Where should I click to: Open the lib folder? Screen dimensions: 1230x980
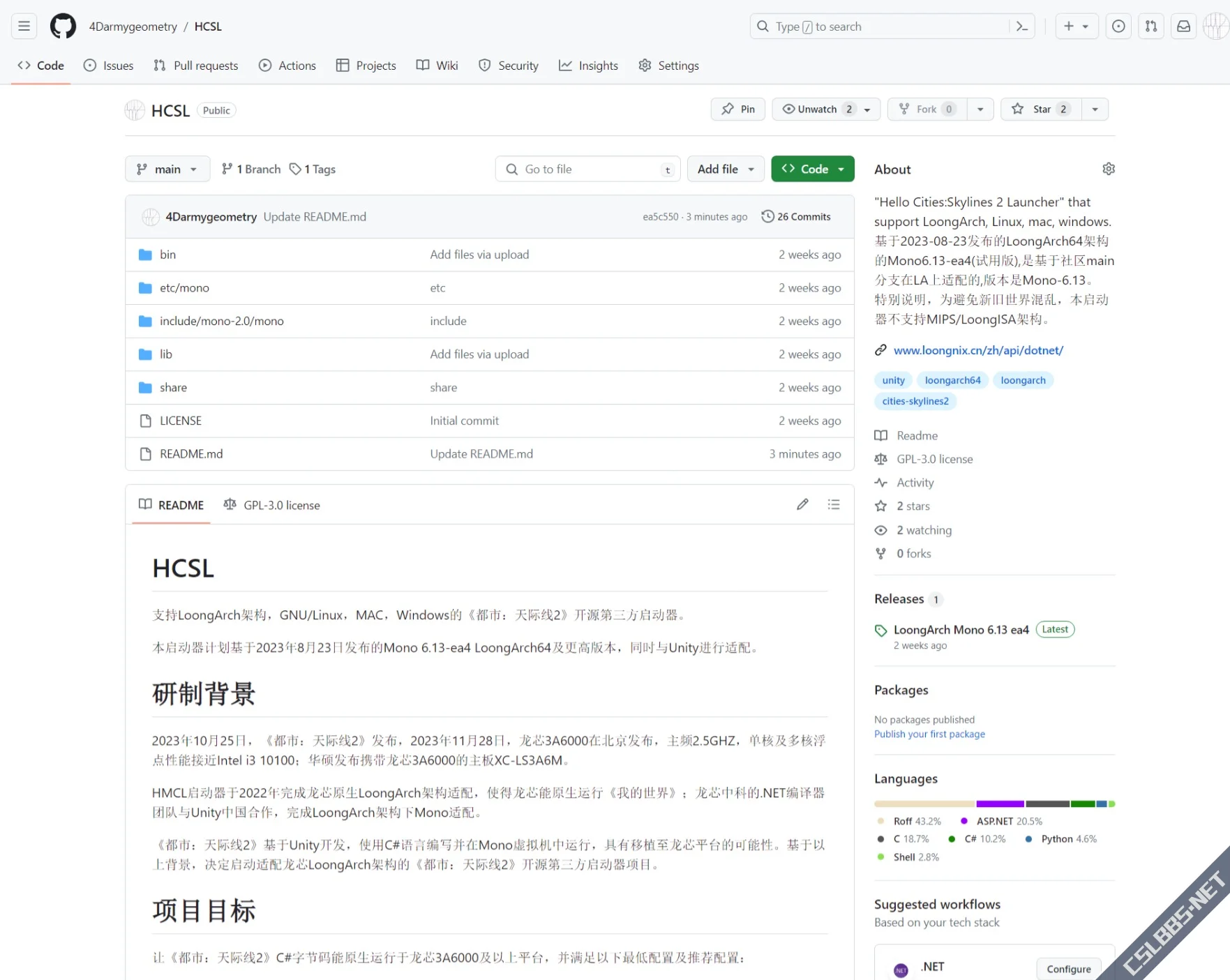166,354
